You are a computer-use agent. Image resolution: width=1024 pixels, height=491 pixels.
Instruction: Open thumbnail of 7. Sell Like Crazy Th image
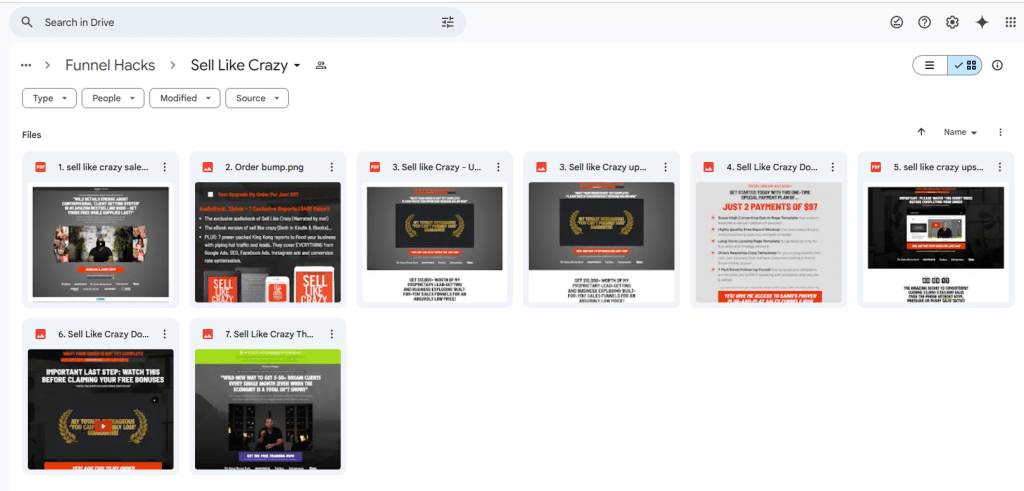coord(268,409)
